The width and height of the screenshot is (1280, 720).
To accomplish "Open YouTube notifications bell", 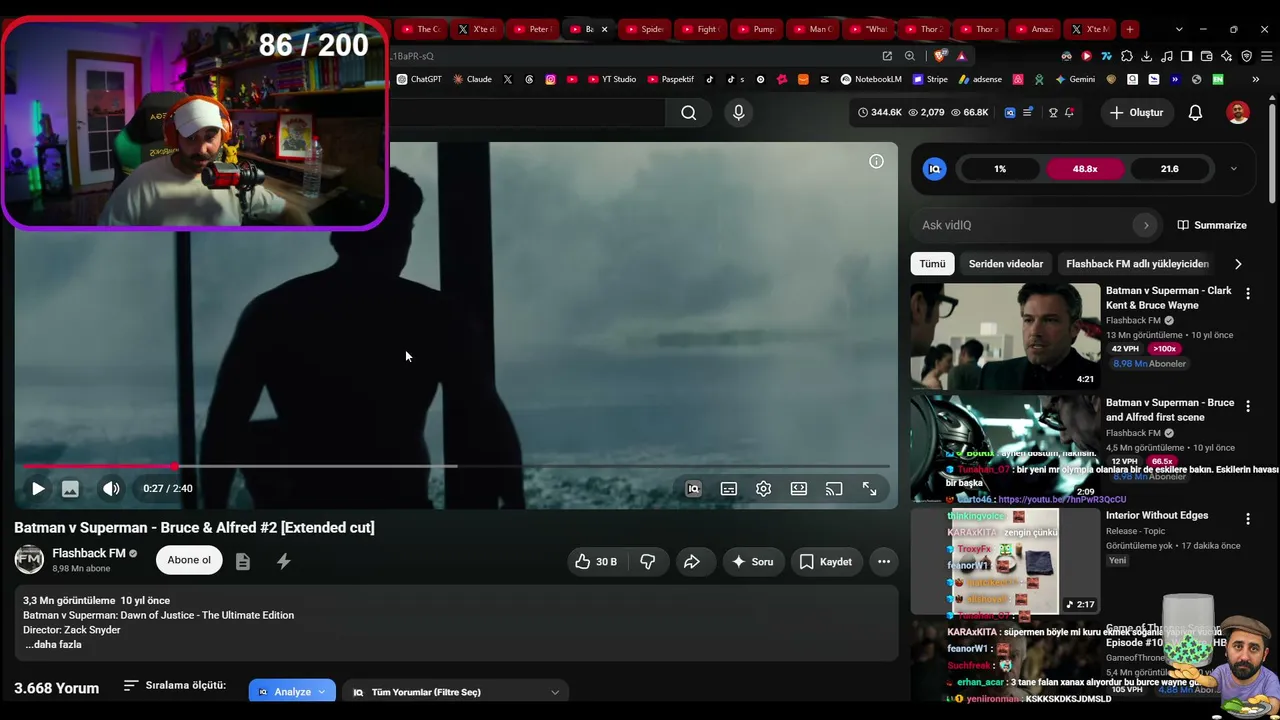I will point(1195,113).
